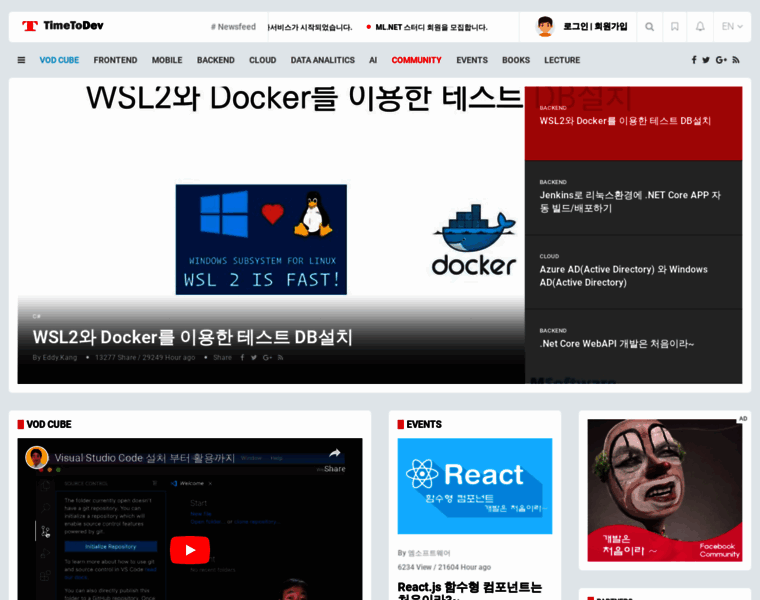Share featured article via Facebook icon
The width and height of the screenshot is (760, 600).
point(242,358)
